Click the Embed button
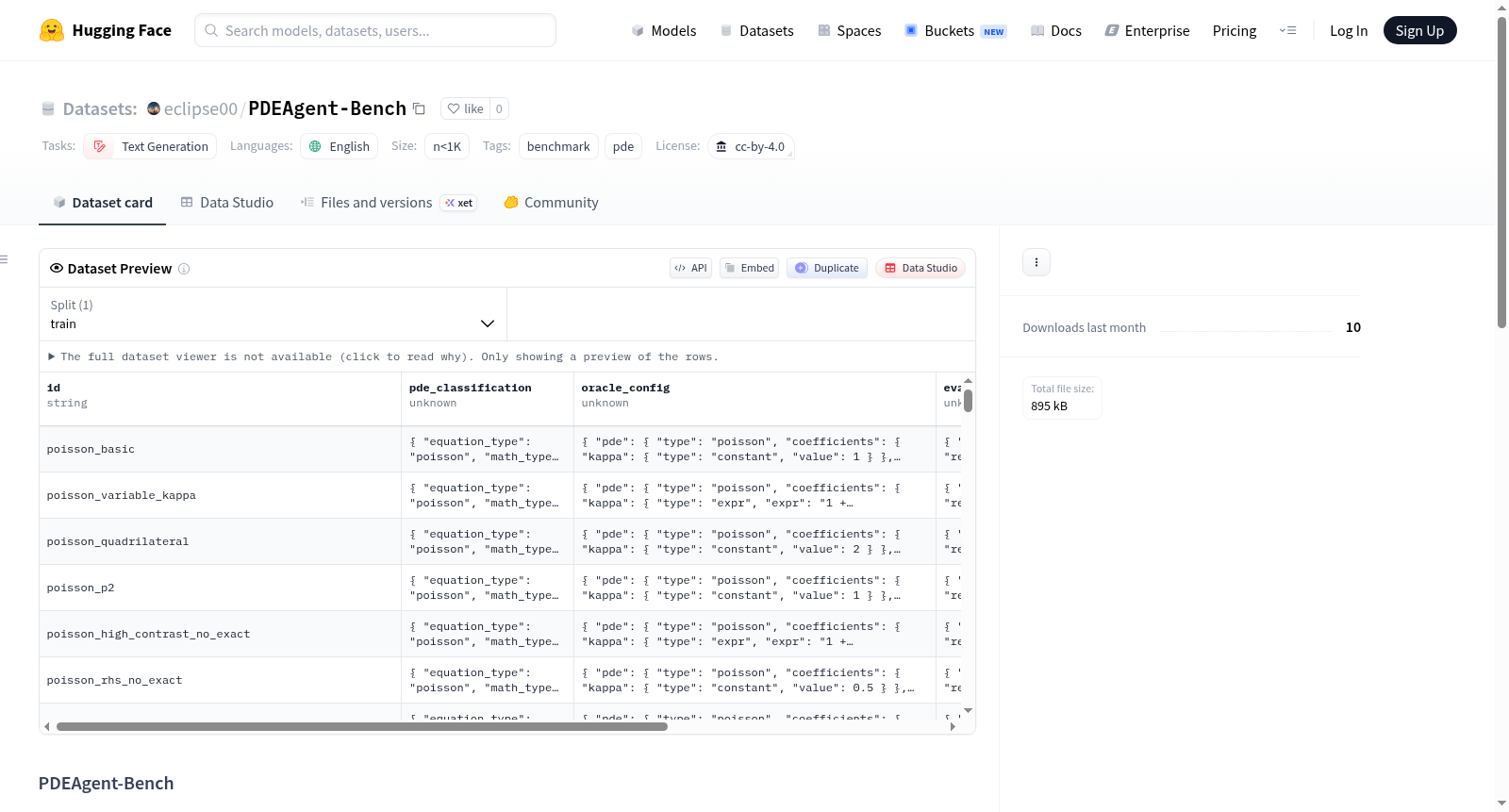This screenshot has height=812, width=1509. [x=749, y=268]
